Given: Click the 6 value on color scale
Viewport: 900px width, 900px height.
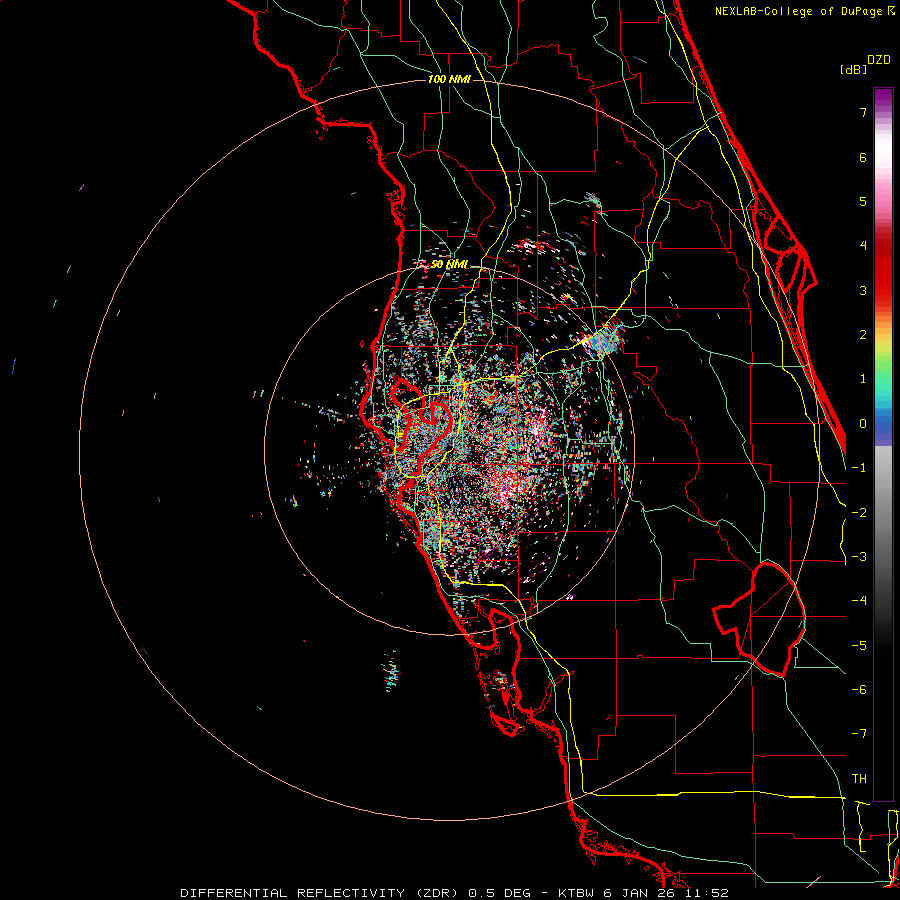Looking at the screenshot, I should [x=863, y=157].
